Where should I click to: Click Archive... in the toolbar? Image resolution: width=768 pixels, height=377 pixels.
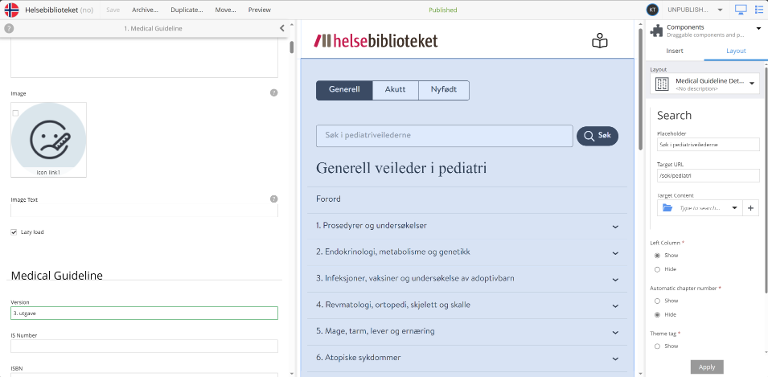pos(145,10)
